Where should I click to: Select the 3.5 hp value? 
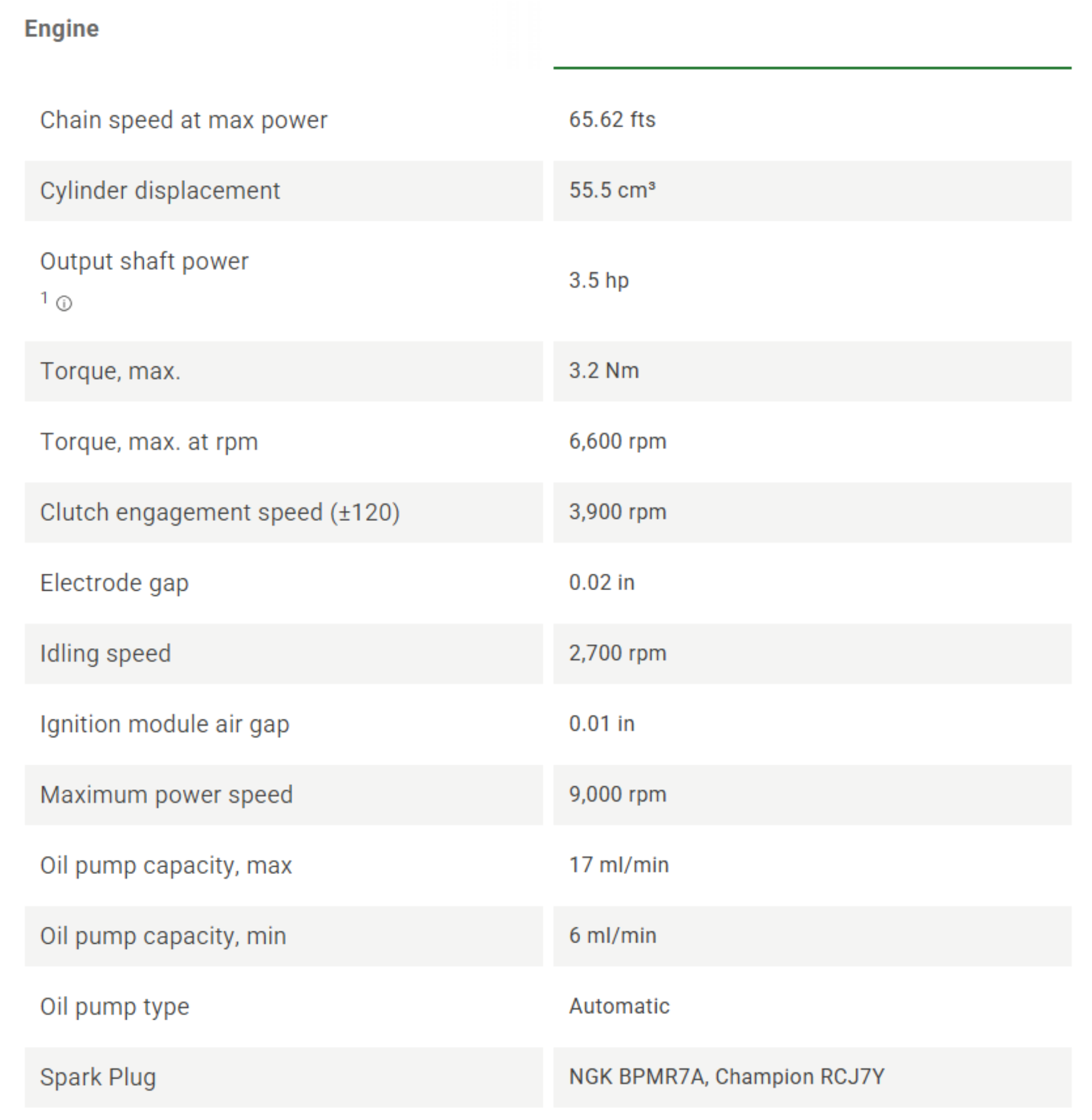pyautogui.click(x=599, y=280)
